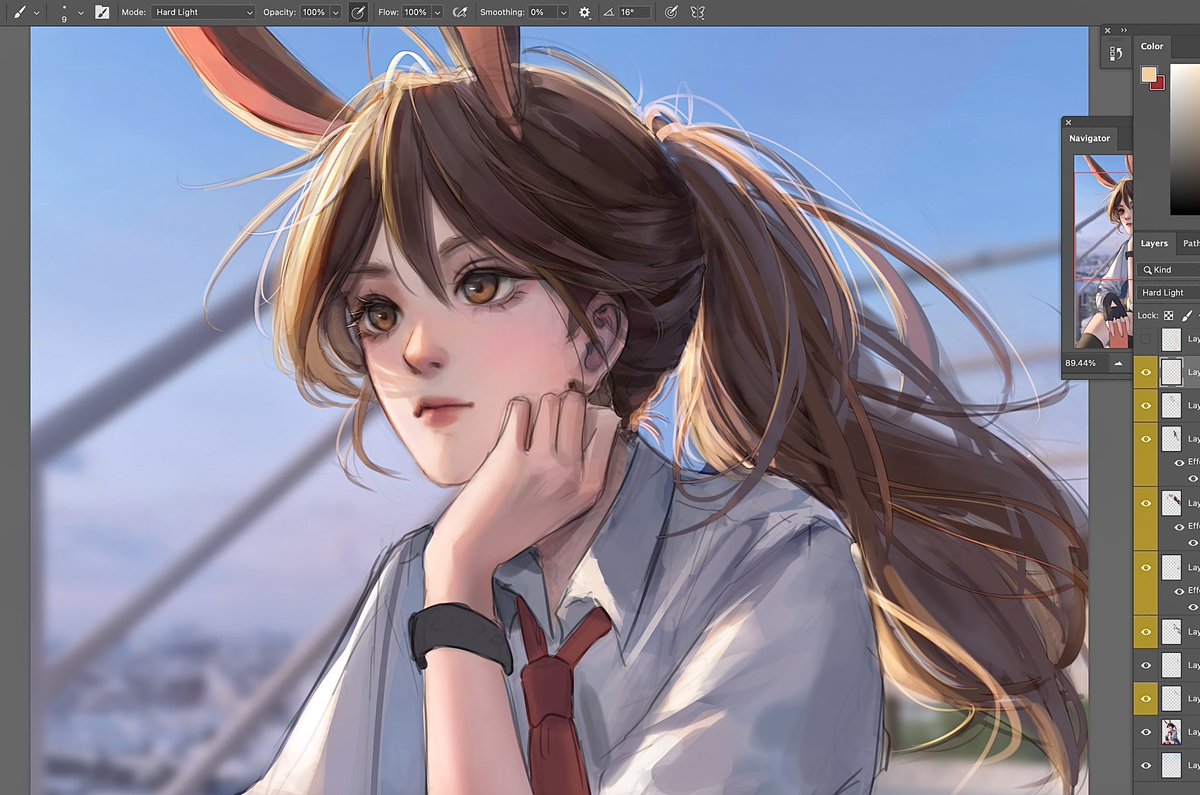
Task: Close the History icon panel group
Action: 1107,30
